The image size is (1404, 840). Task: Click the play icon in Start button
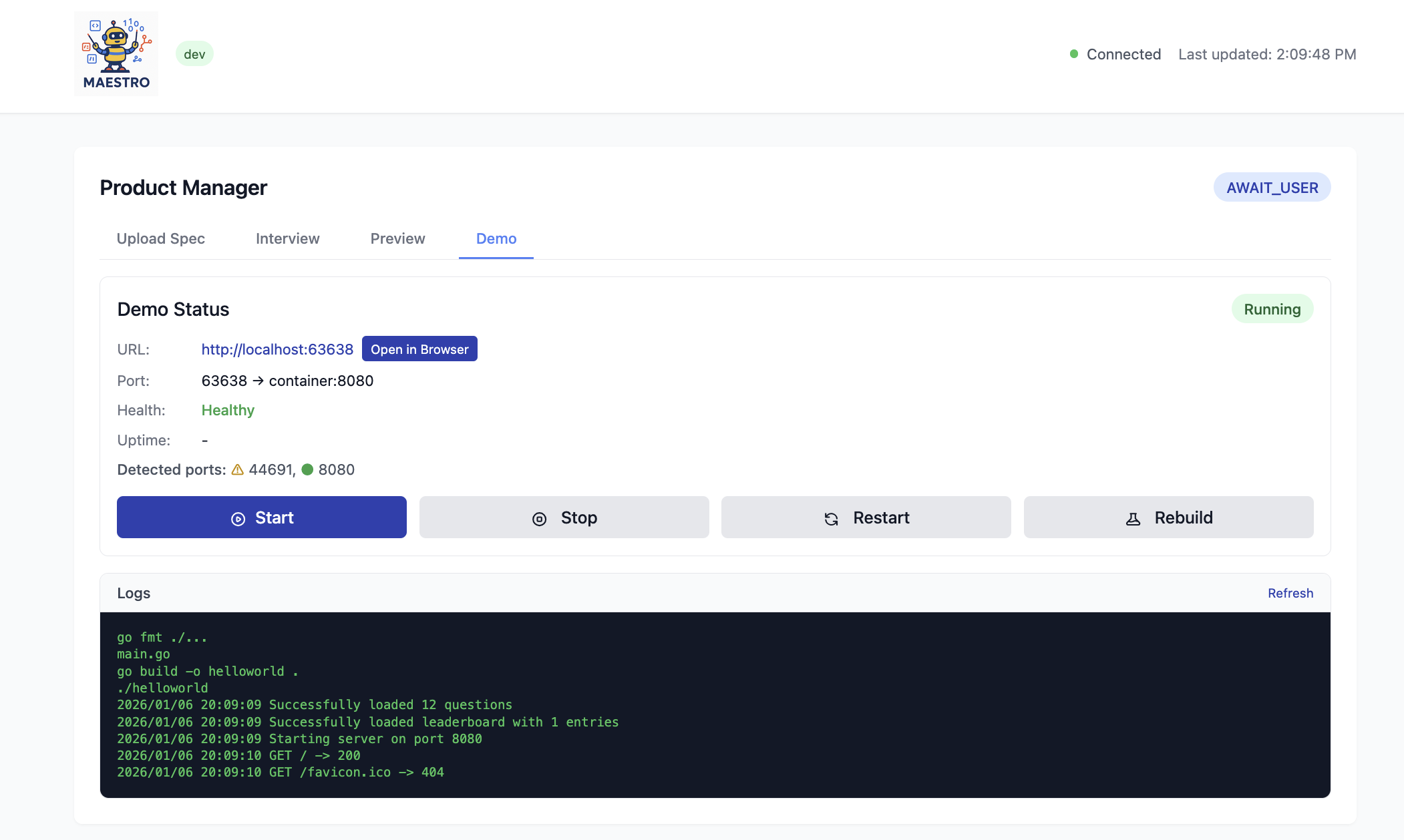click(238, 519)
